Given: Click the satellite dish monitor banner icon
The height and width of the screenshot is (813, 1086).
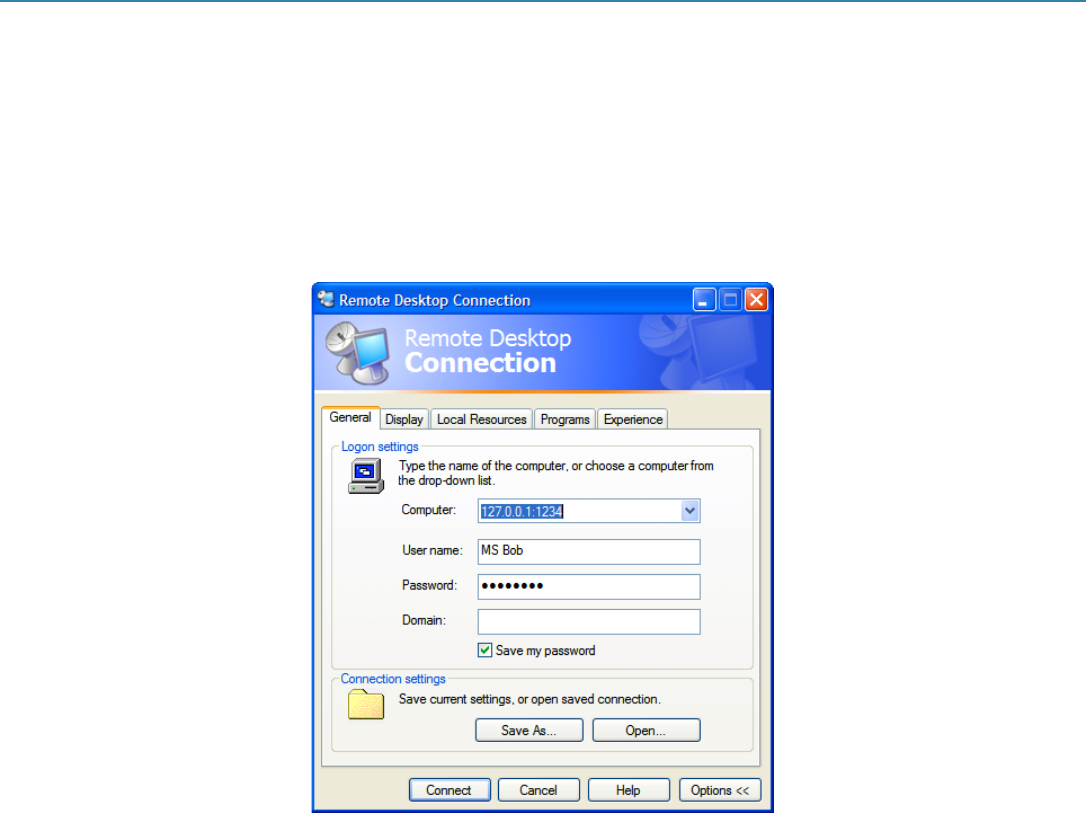Looking at the screenshot, I should click(x=357, y=353).
